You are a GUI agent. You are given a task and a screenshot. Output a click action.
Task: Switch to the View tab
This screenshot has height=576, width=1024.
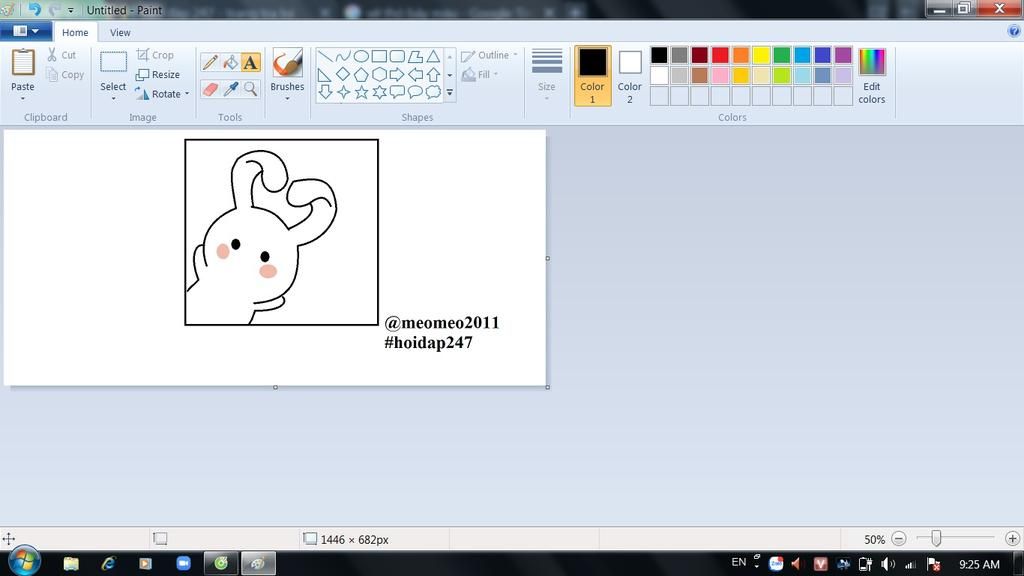[x=120, y=32]
